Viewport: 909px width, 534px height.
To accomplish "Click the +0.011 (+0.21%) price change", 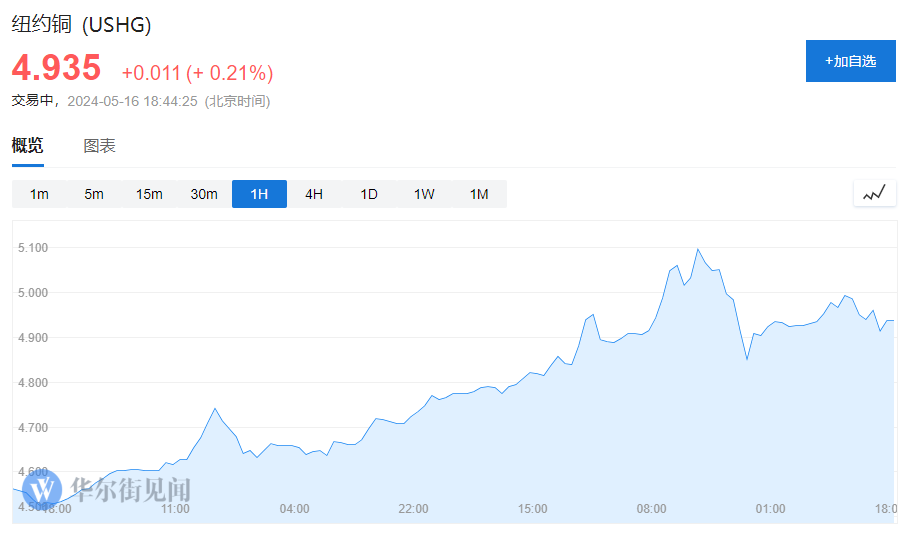I will coord(197,73).
